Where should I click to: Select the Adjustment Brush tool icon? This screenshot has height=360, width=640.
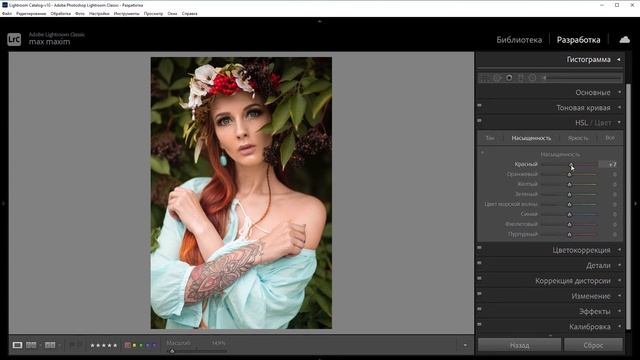[x=544, y=78]
